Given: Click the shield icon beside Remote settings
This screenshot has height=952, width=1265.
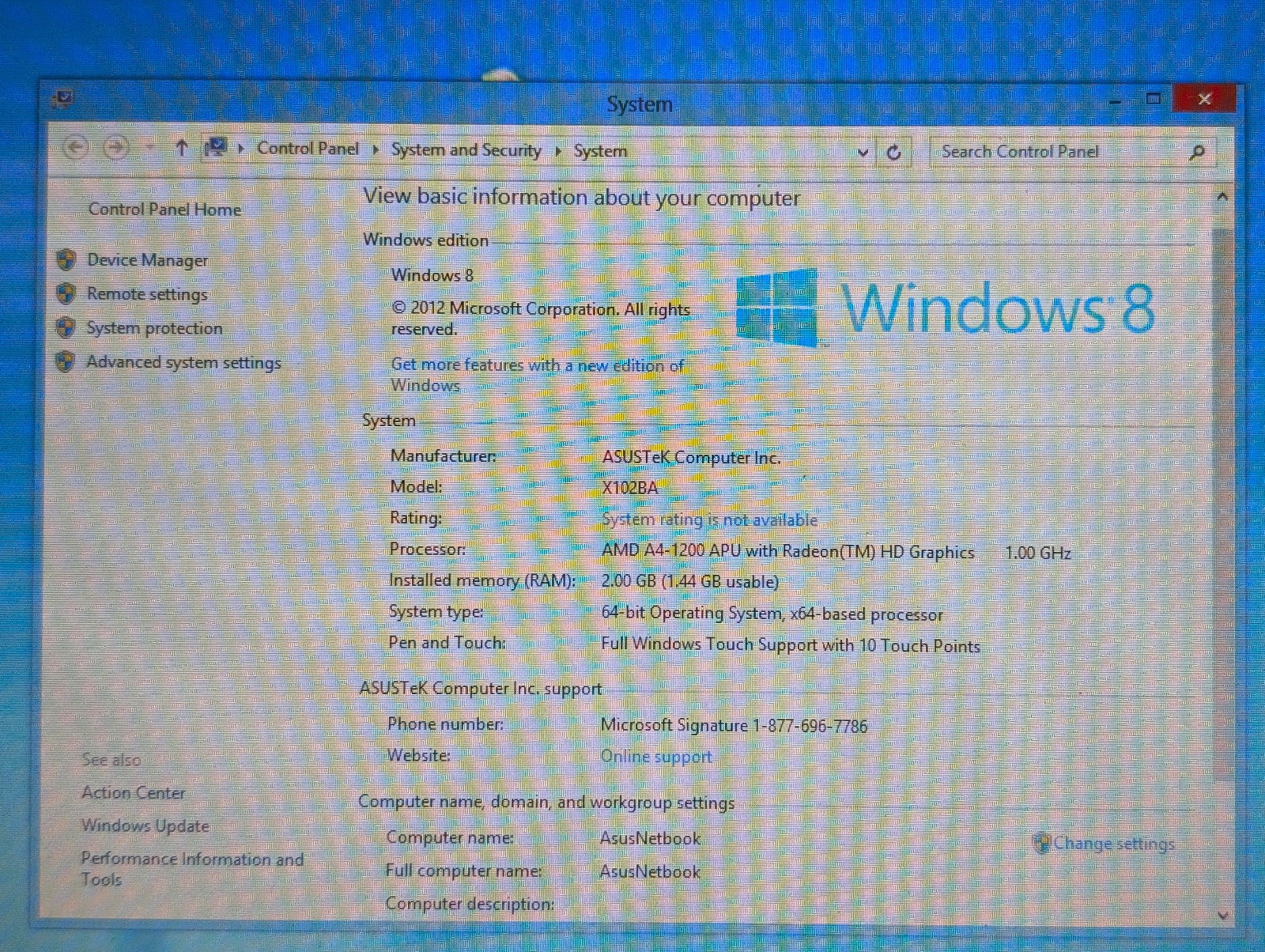Looking at the screenshot, I should (66, 293).
